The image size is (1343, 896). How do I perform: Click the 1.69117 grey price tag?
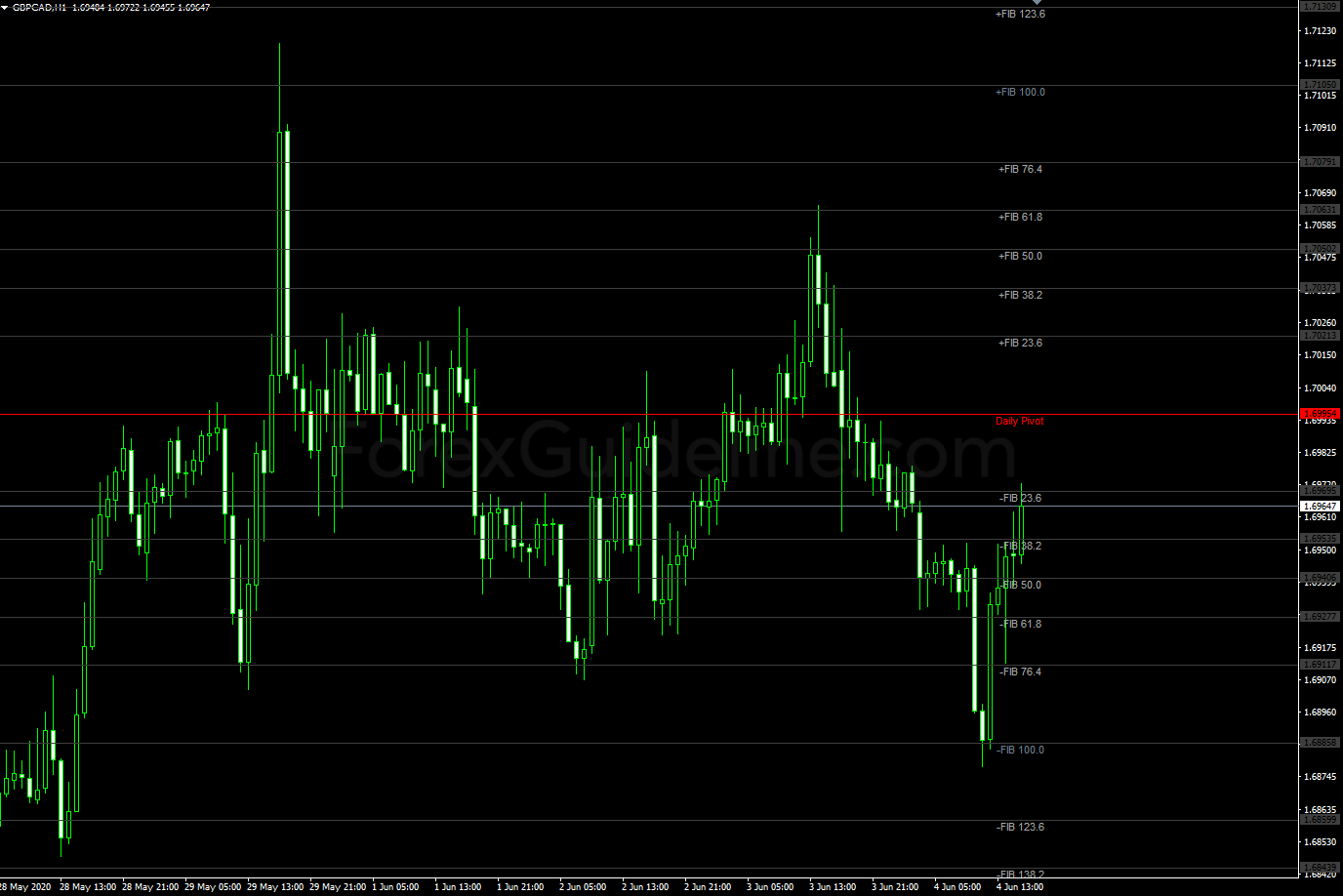pyautogui.click(x=1321, y=665)
